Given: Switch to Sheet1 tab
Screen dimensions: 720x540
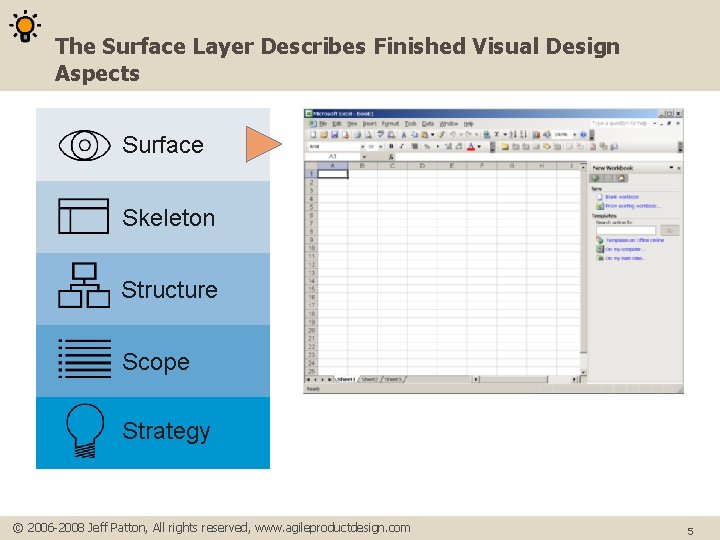Looking at the screenshot, I should tap(346, 379).
